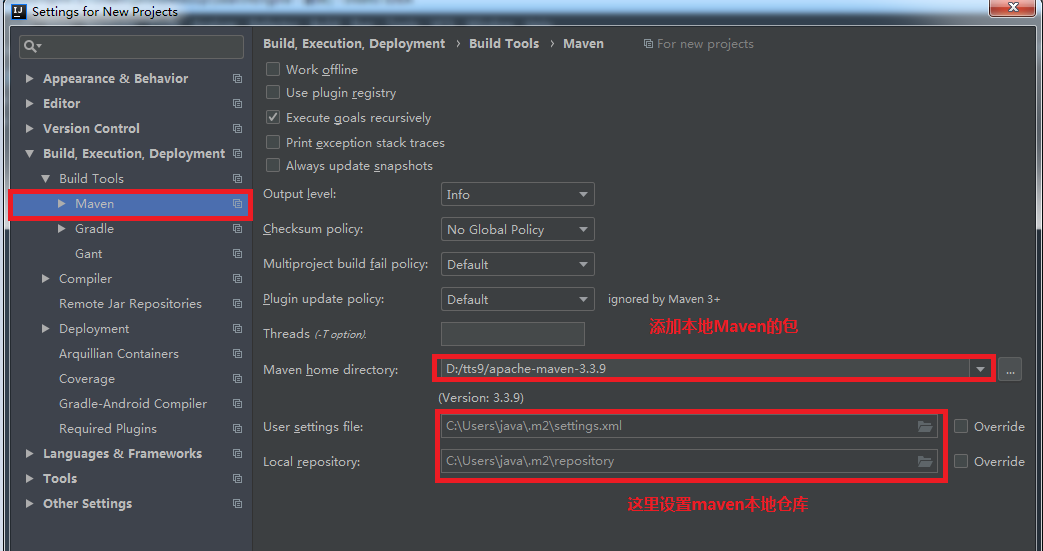Image resolution: width=1043 pixels, height=551 pixels.
Task: Enable the Work offline checkbox
Action: pos(273,69)
